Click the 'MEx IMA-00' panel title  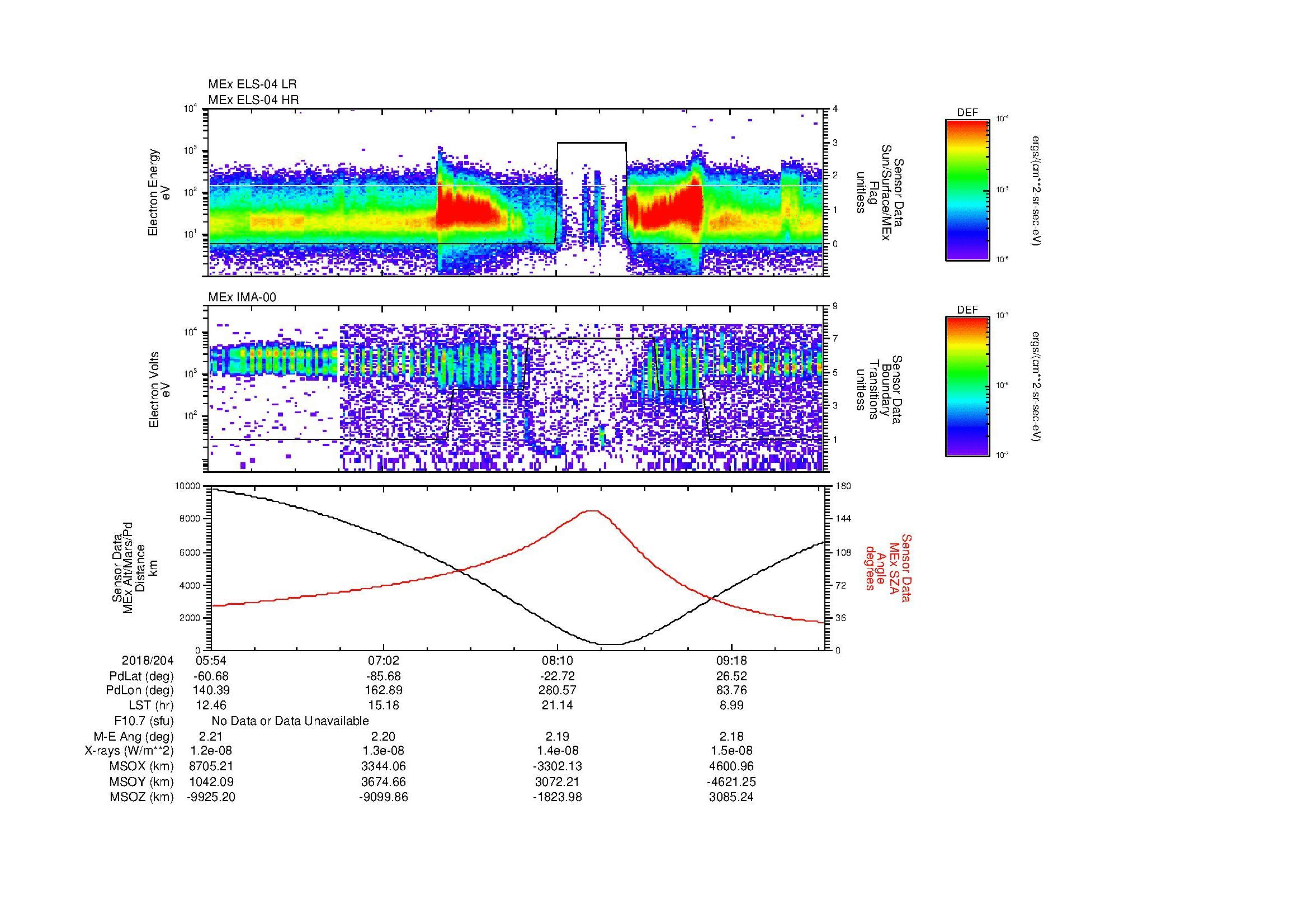click(x=242, y=297)
